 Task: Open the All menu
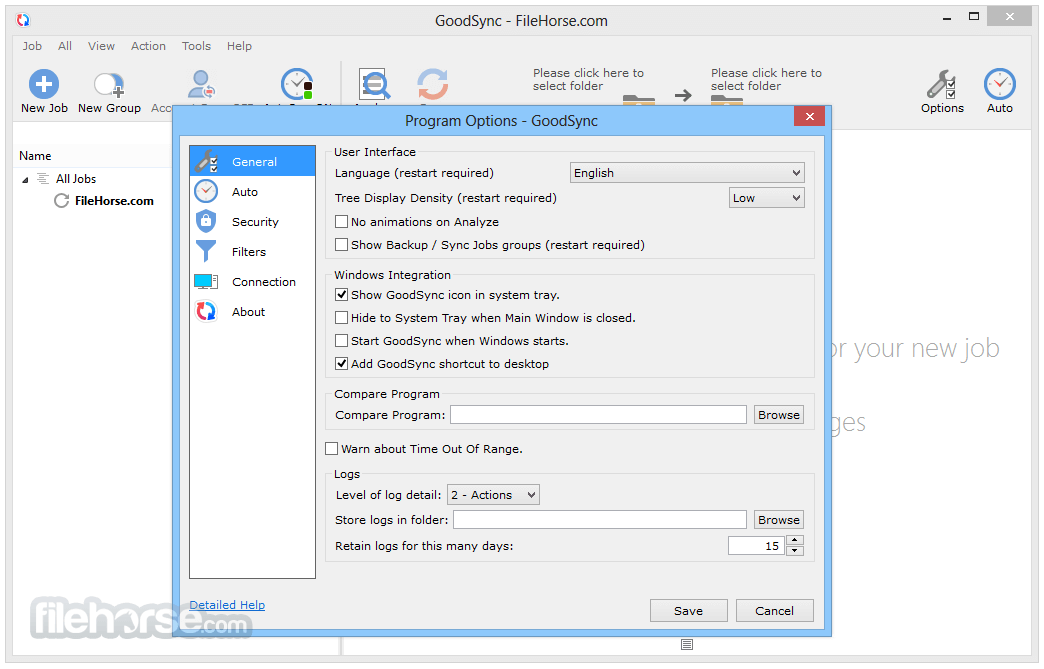(x=65, y=46)
